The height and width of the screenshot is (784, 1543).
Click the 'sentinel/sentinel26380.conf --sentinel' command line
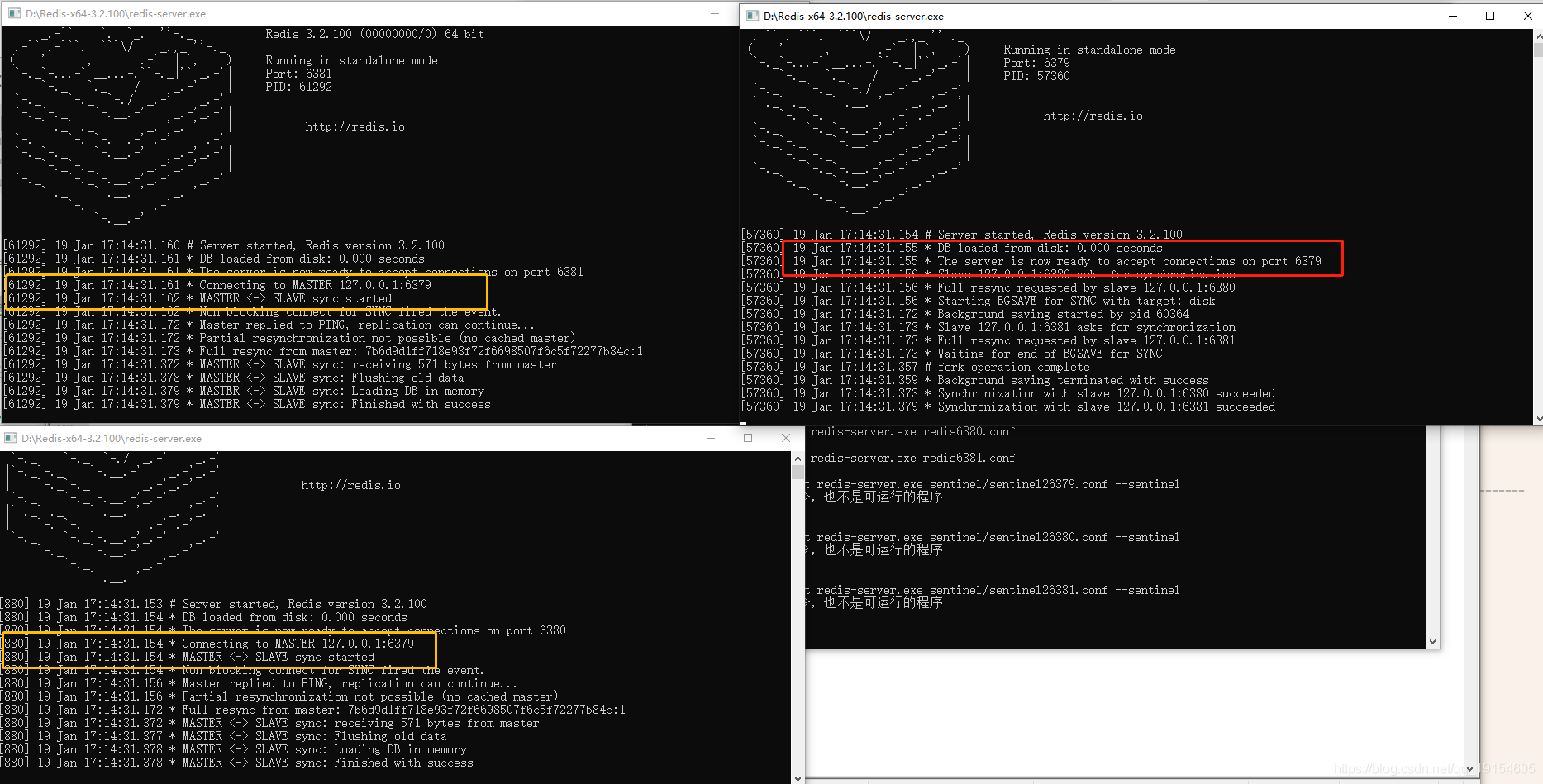click(x=992, y=537)
